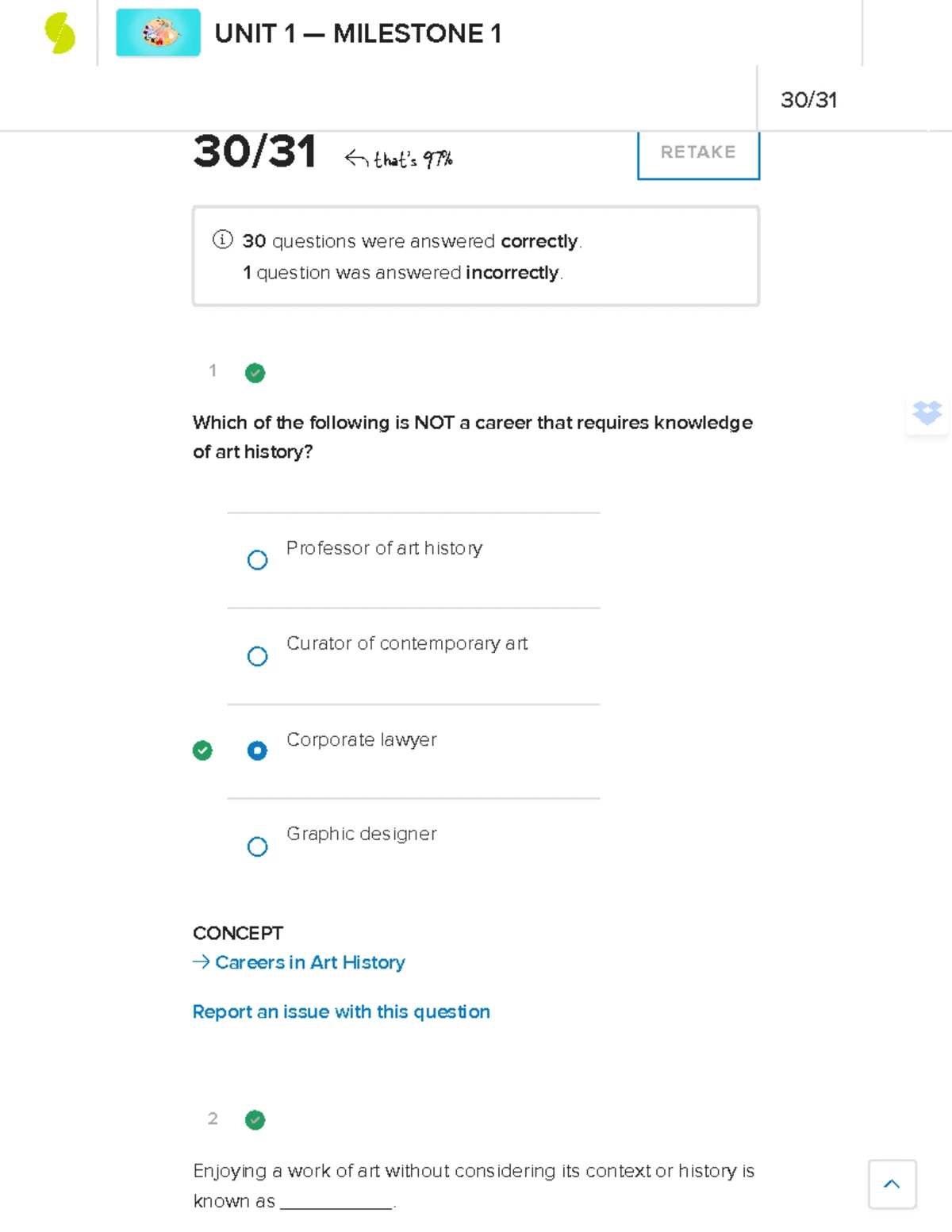Click the Dropbox icon on the right edge
The image size is (952, 1232).
(927, 413)
